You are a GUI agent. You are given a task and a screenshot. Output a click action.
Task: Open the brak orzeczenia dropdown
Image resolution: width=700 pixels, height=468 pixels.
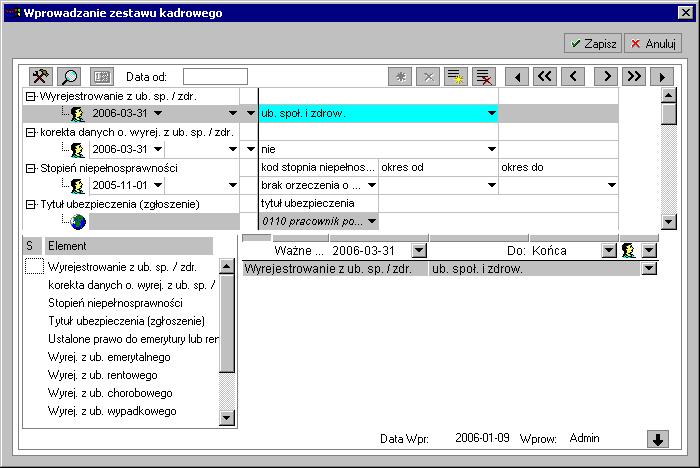pos(372,185)
